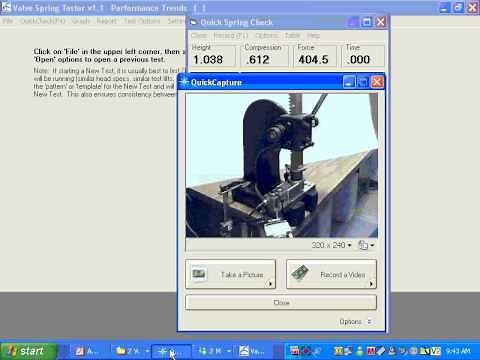Open Help menu in Quick Spring Check
Image resolution: width=480 pixels, height=360 pixels.
(x=313, y=35)
